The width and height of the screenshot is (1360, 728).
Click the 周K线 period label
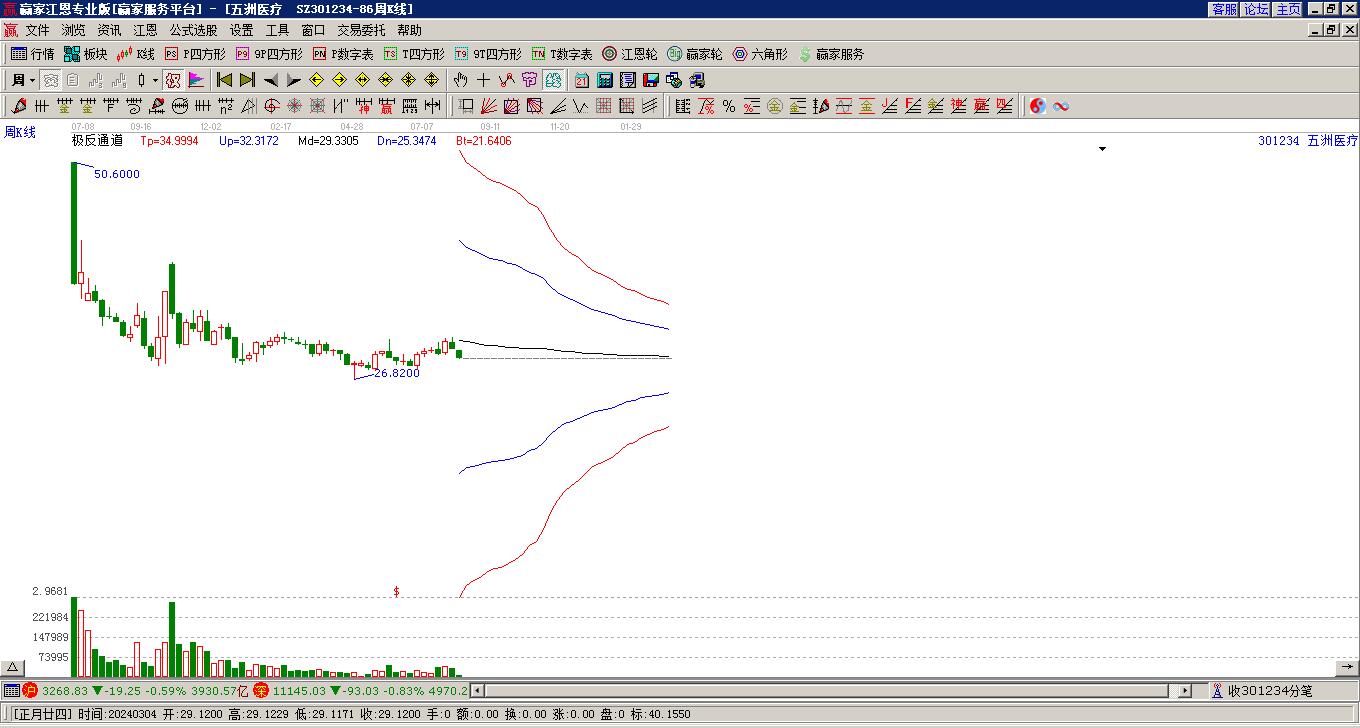[x=20, y=132]
